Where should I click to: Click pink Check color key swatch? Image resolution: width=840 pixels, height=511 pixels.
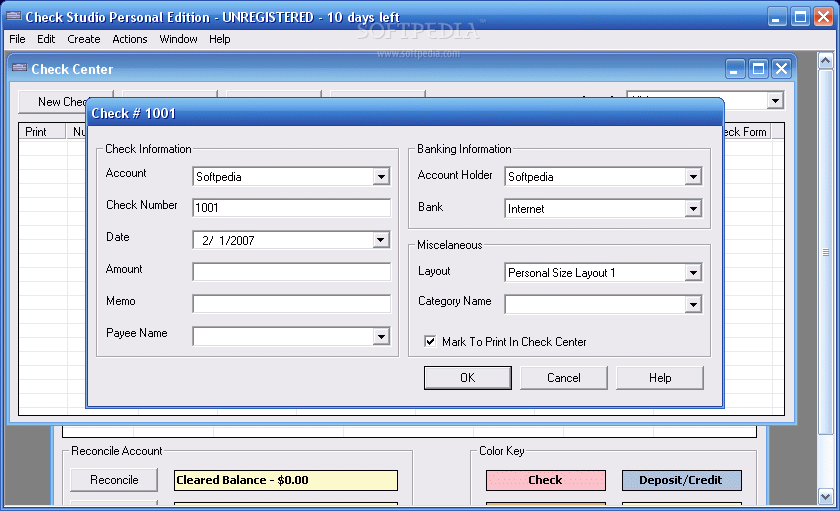545,480
